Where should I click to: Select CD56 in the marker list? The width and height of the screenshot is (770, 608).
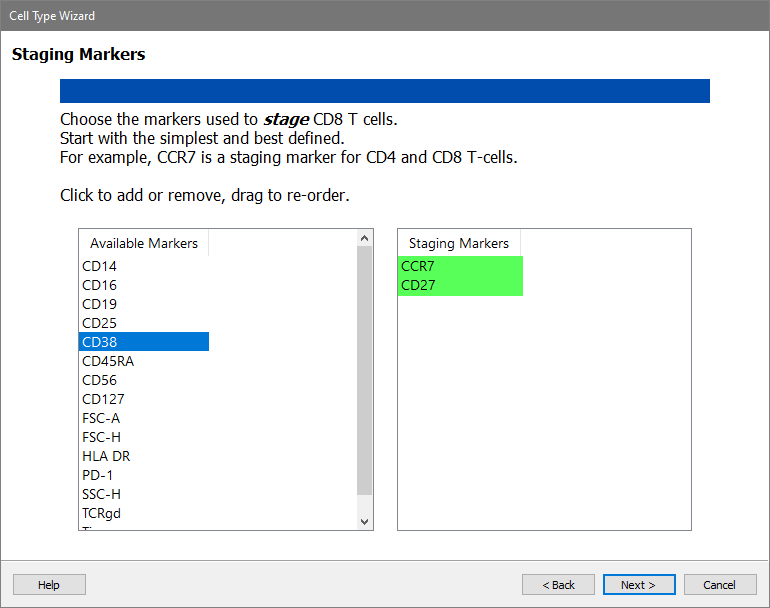(x=99, y=380)
